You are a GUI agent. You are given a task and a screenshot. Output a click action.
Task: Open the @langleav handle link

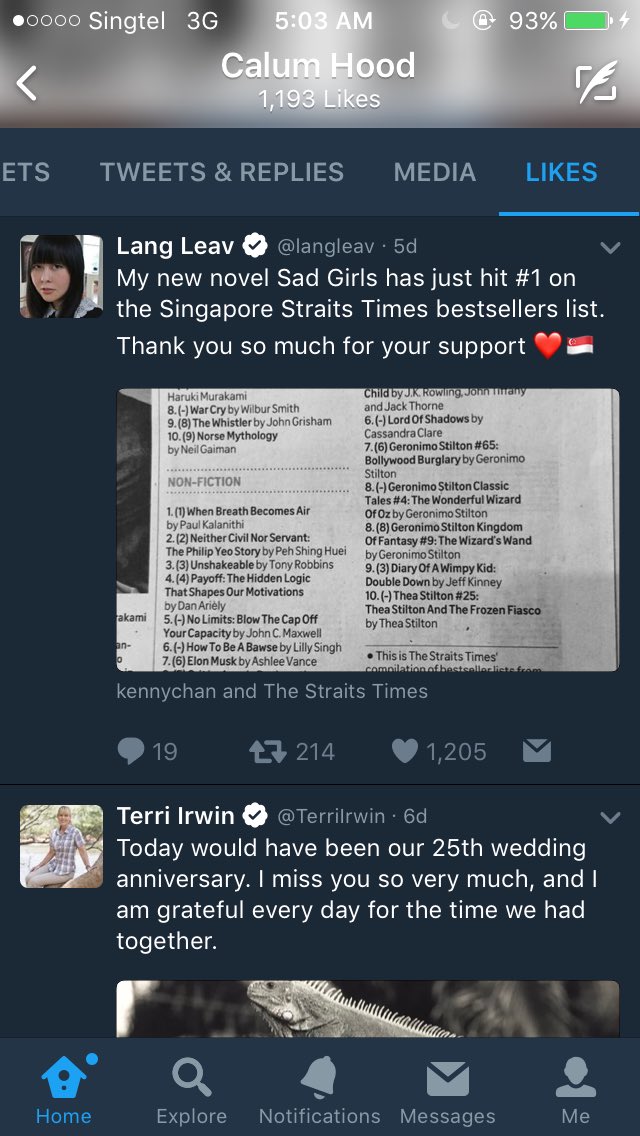[326, 247]
